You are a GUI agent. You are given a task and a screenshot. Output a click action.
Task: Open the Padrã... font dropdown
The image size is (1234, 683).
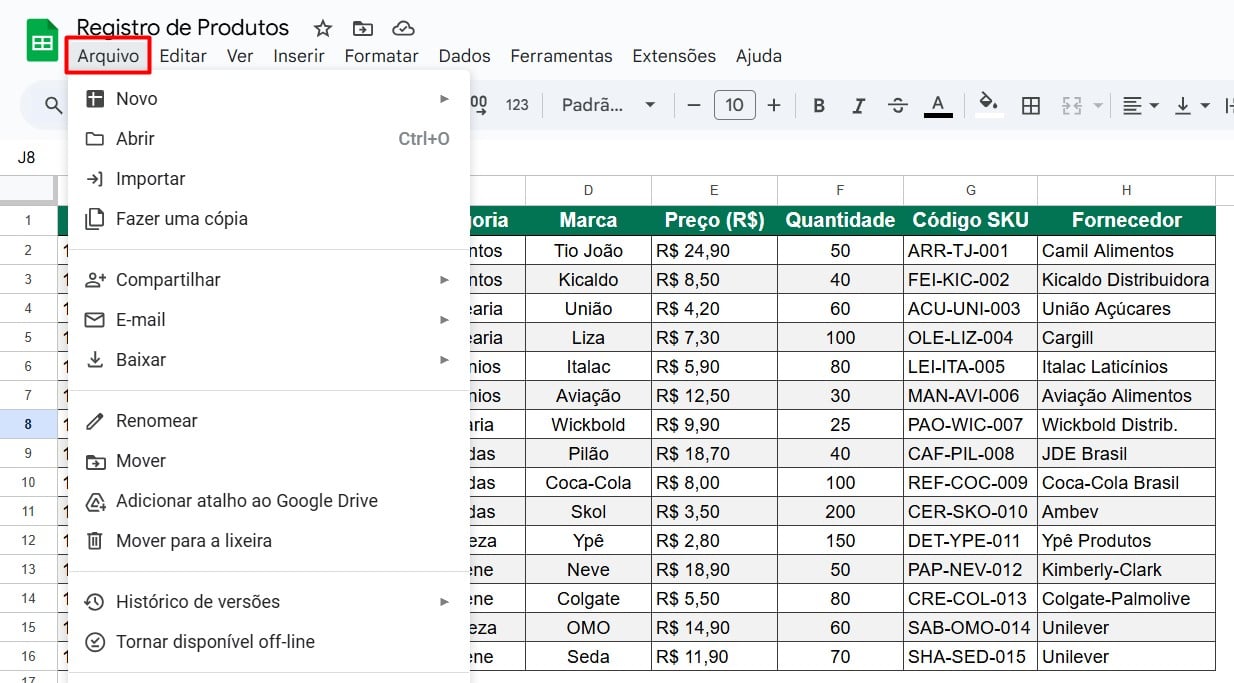608,105
